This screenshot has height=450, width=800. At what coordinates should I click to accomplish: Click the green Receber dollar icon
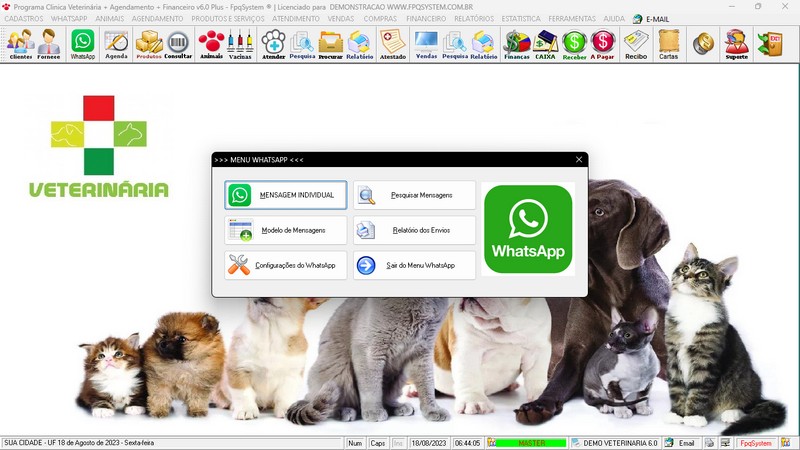(574, 44)
